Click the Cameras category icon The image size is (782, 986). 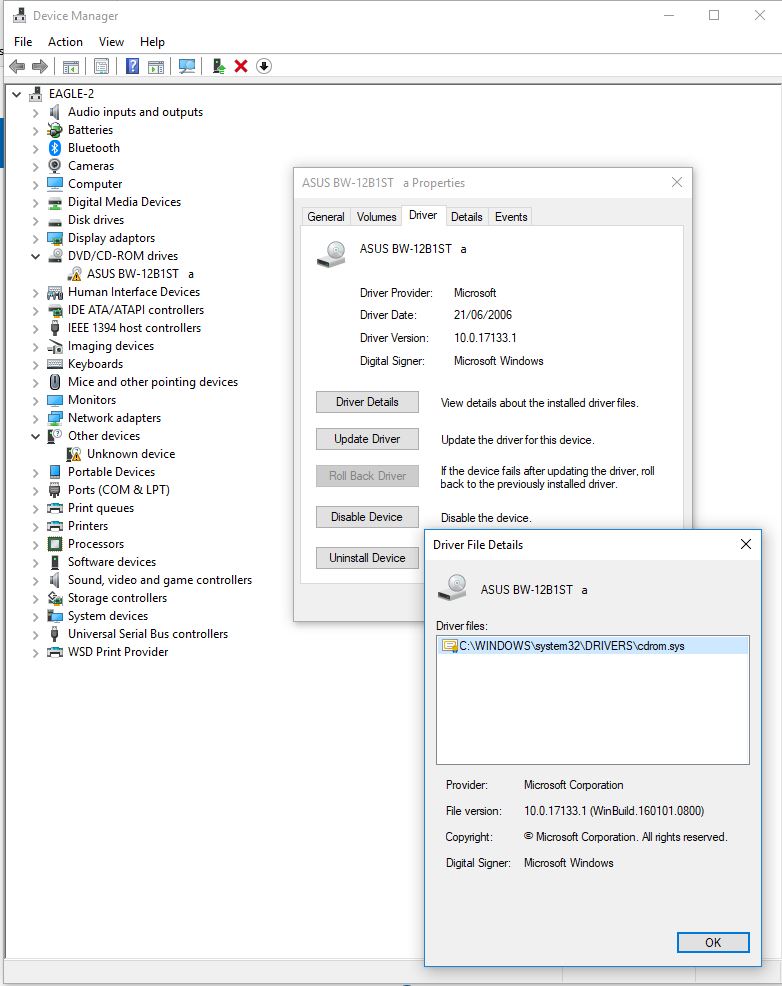coord(55,166)
